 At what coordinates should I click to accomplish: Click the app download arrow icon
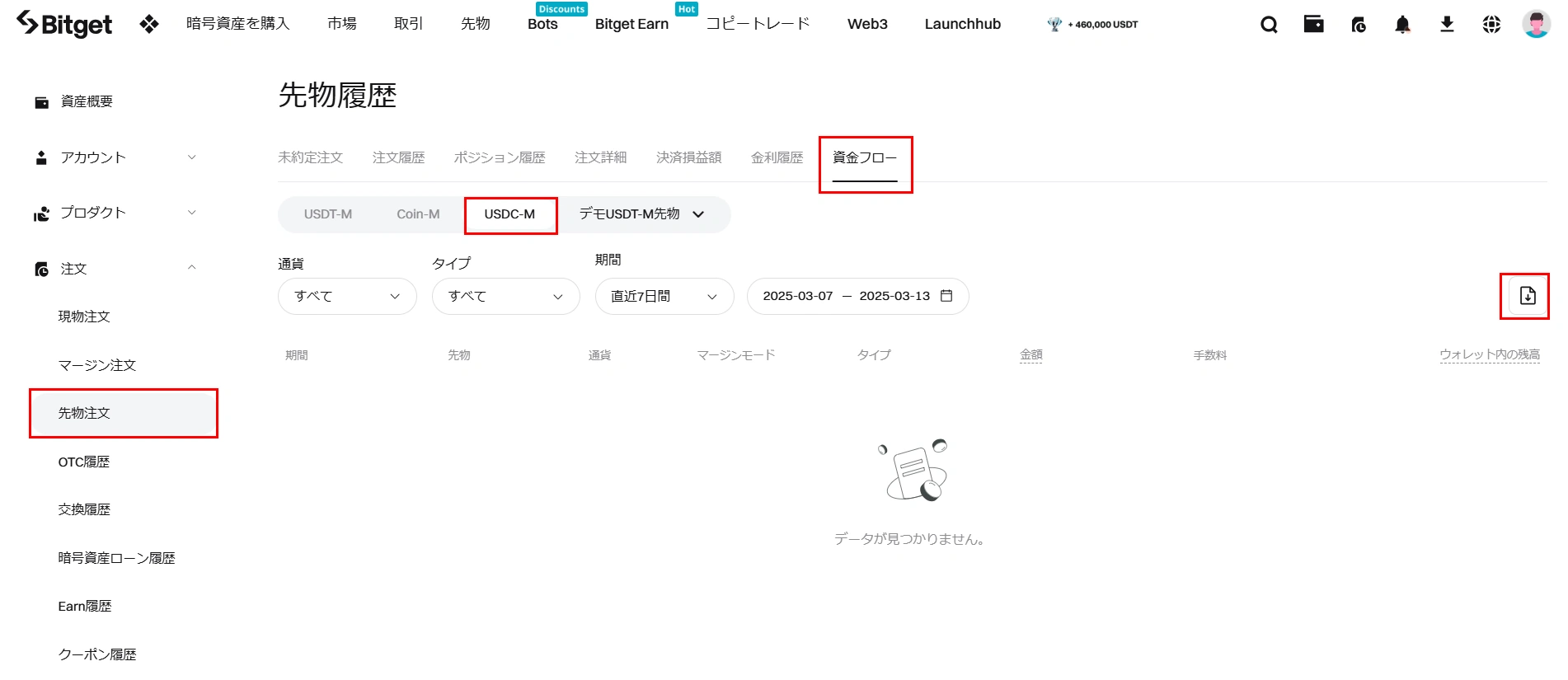tap(1447, 25)
